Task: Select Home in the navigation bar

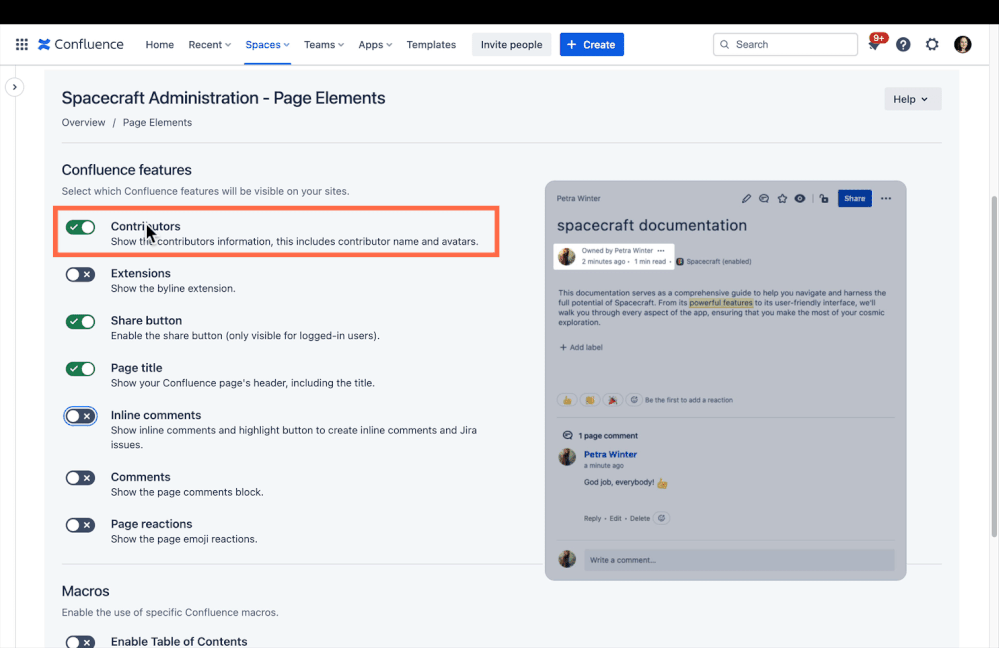Action: tap(159, 44)
